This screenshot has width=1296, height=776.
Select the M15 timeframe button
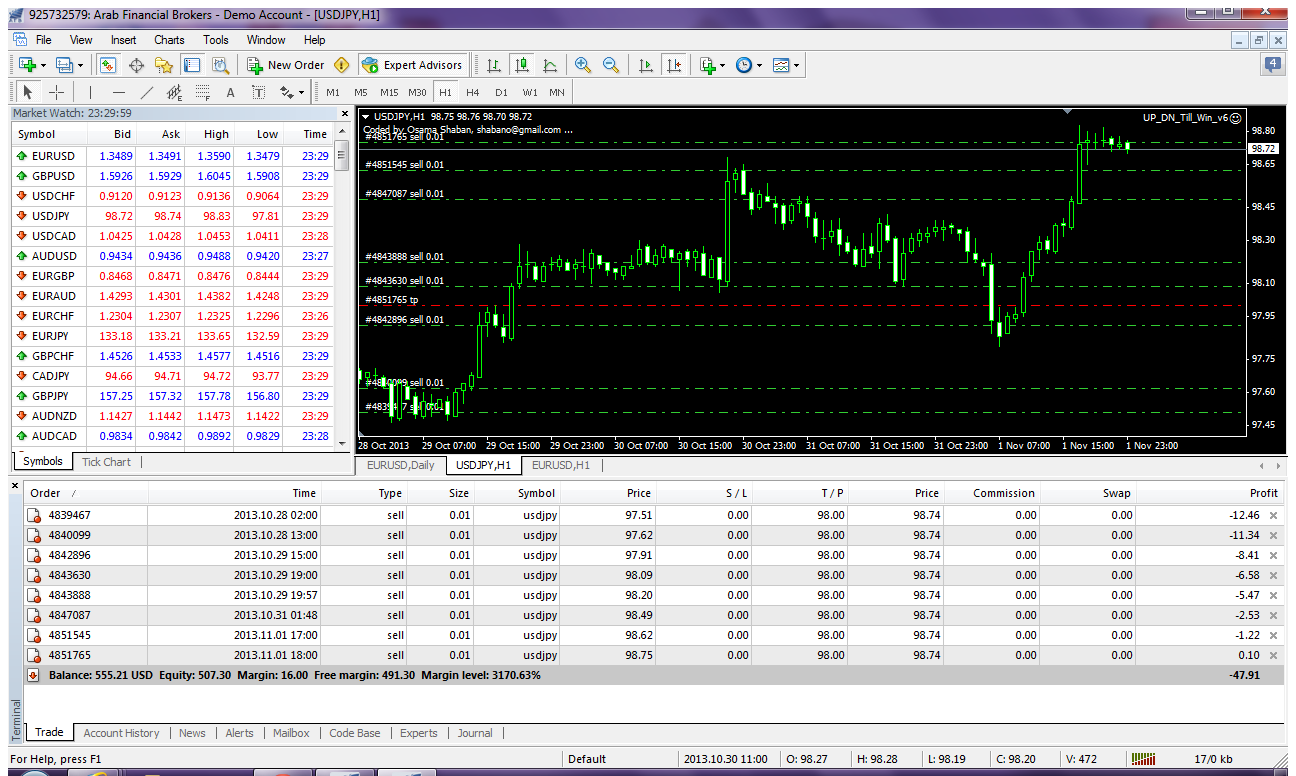pyautogui.click(x=389, y=92)
